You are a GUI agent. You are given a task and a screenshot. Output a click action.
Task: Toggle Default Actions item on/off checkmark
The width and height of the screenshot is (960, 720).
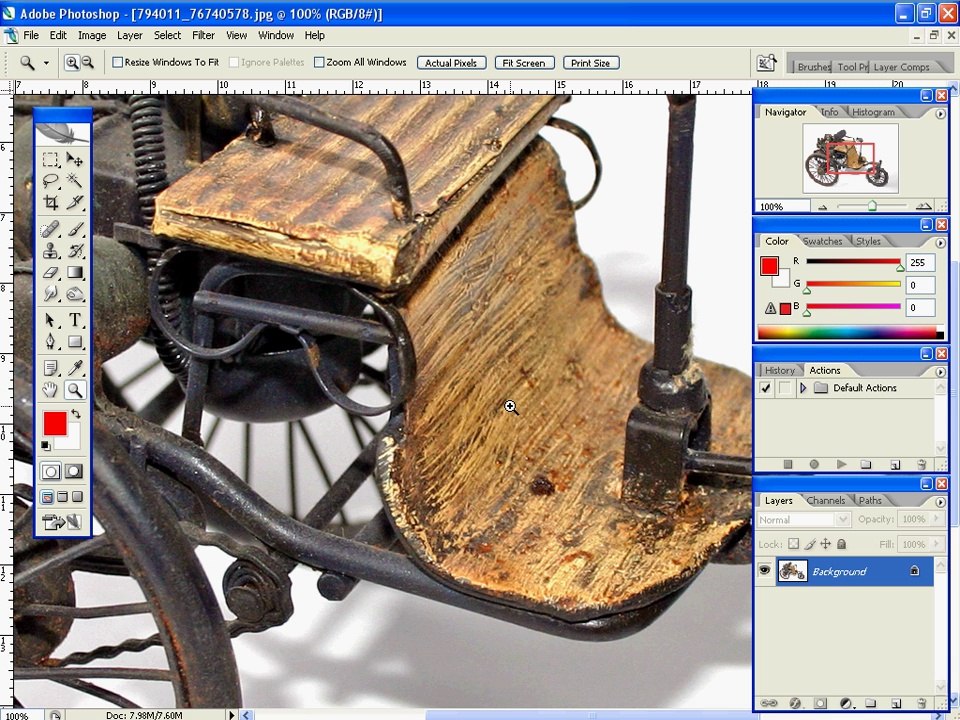pos(765,388)
